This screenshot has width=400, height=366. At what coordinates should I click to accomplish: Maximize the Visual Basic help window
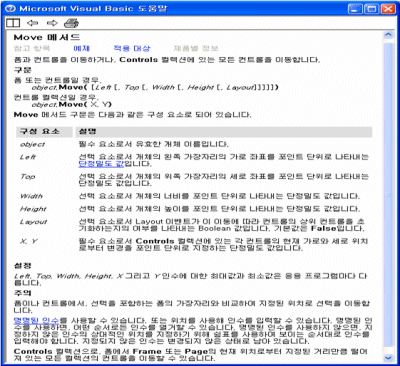tap(371, 9)
